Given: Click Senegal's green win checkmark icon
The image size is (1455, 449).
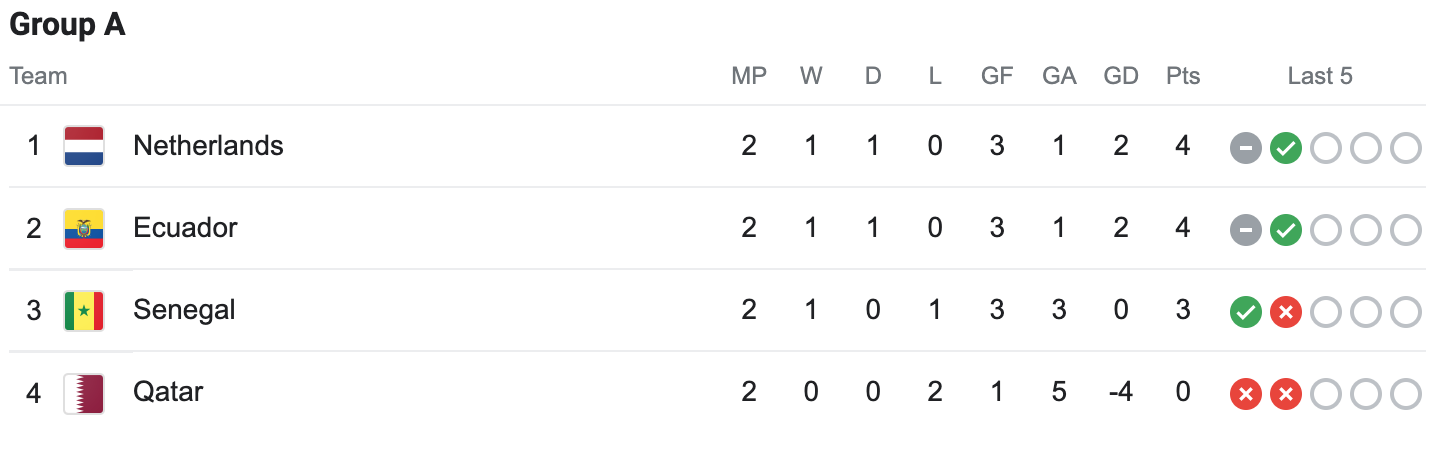Looking at the screenshot, I should (1245, 312).
